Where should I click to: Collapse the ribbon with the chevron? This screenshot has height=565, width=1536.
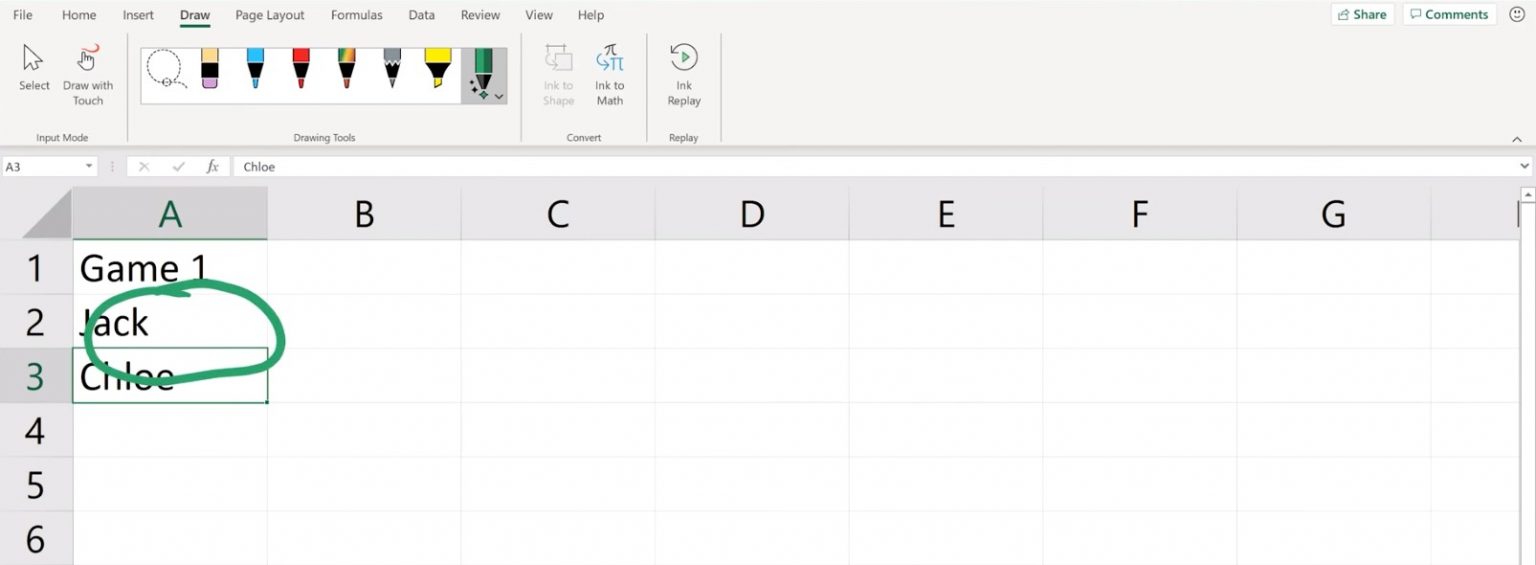[1516, 139]
